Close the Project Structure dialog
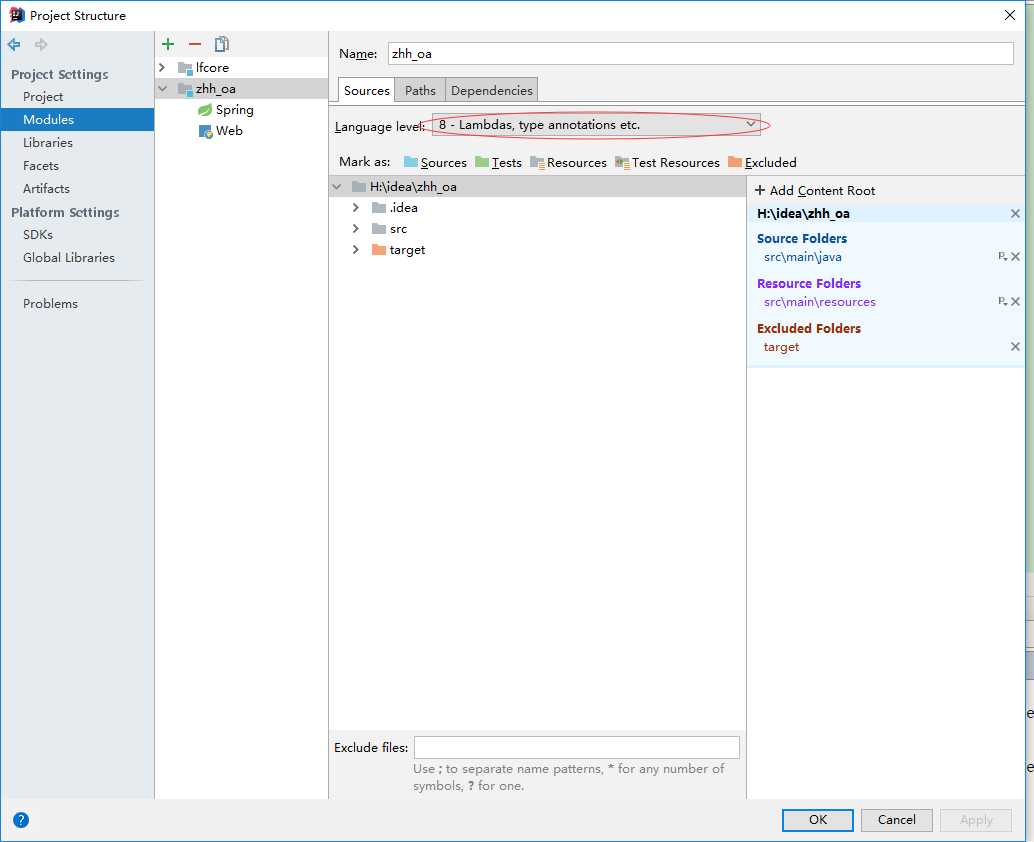1034x842 pixels. pos(1010,15)
